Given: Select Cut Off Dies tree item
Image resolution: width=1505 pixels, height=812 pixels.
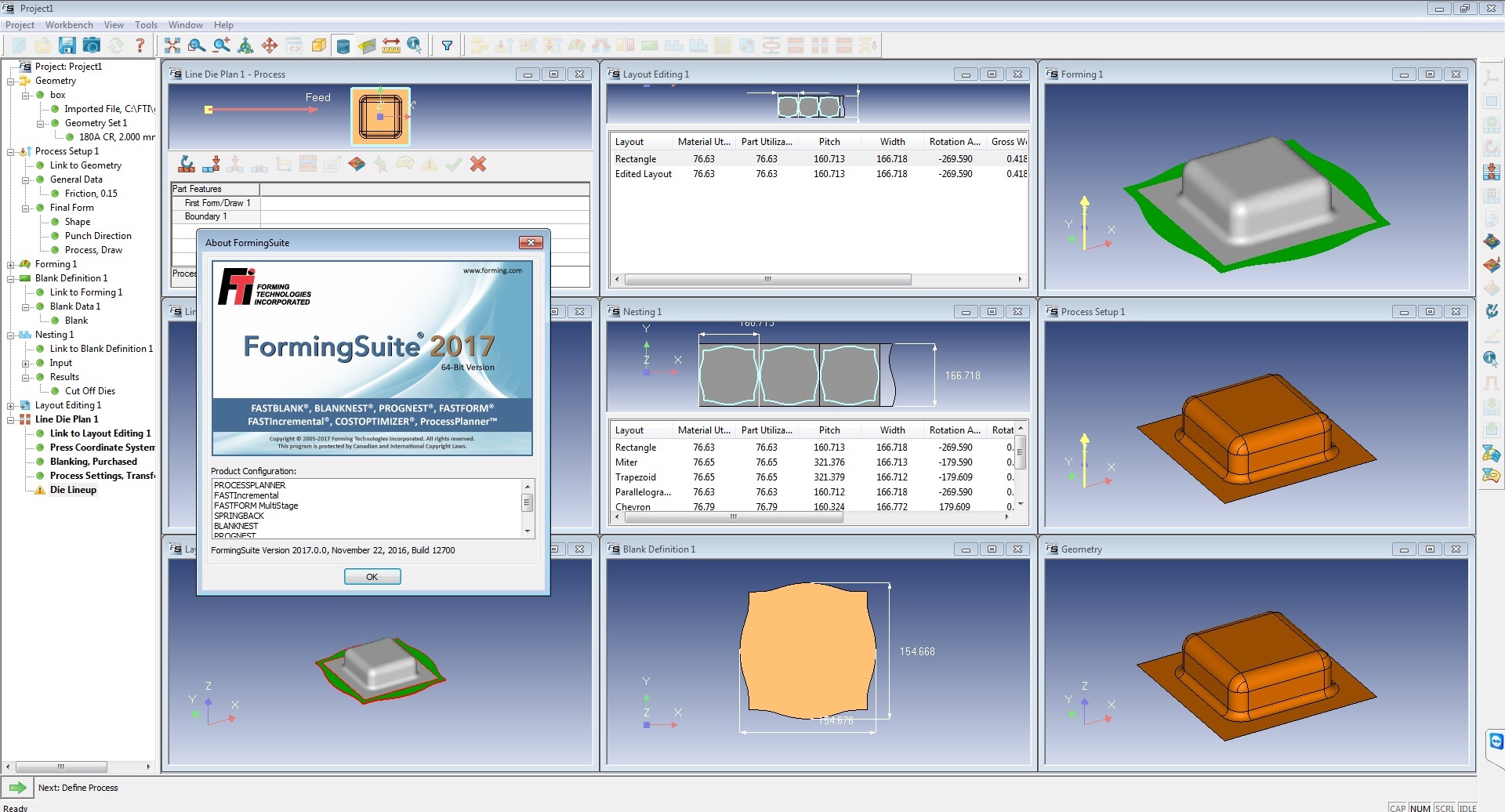Looking at the screenshot, I should point(90,391).
